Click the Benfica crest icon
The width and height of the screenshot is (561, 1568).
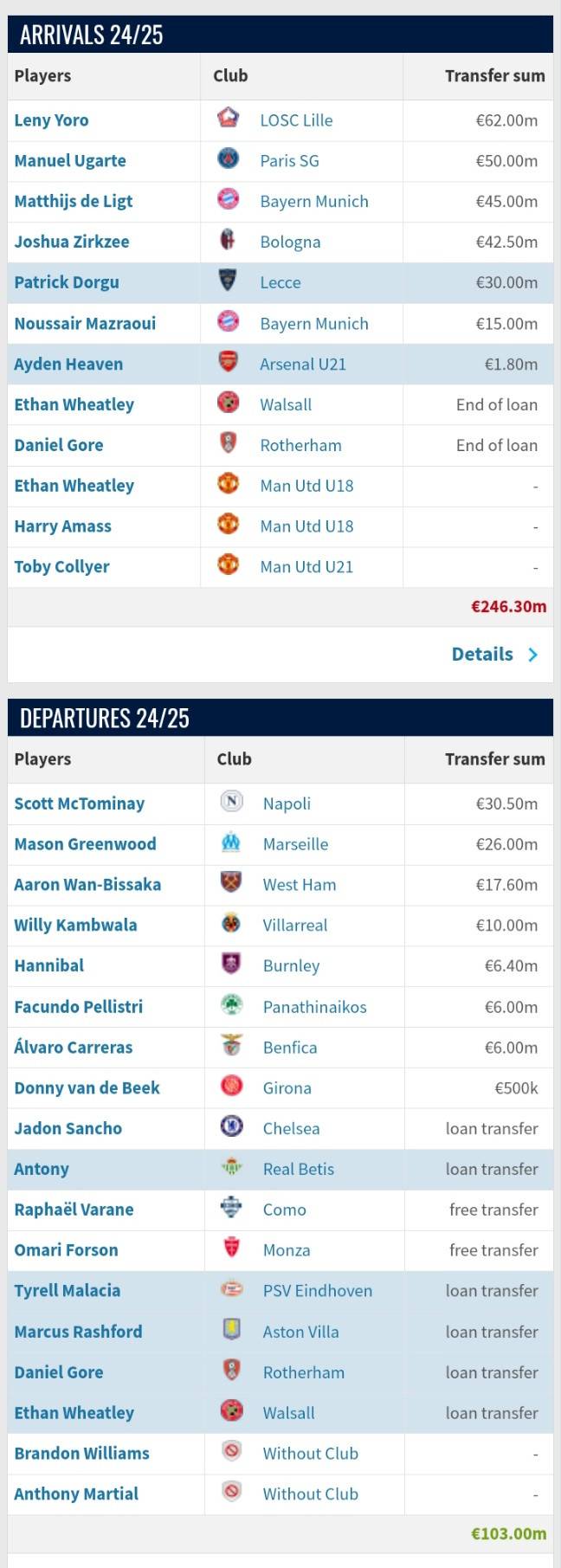tap(231, 1044)
